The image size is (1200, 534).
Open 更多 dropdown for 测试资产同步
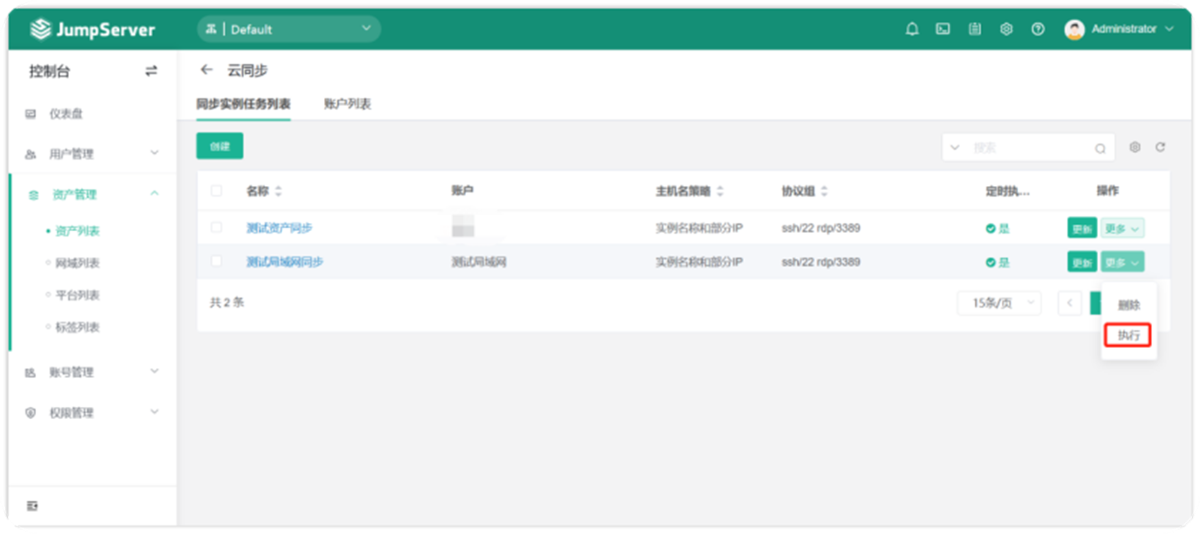point(1123,228)
